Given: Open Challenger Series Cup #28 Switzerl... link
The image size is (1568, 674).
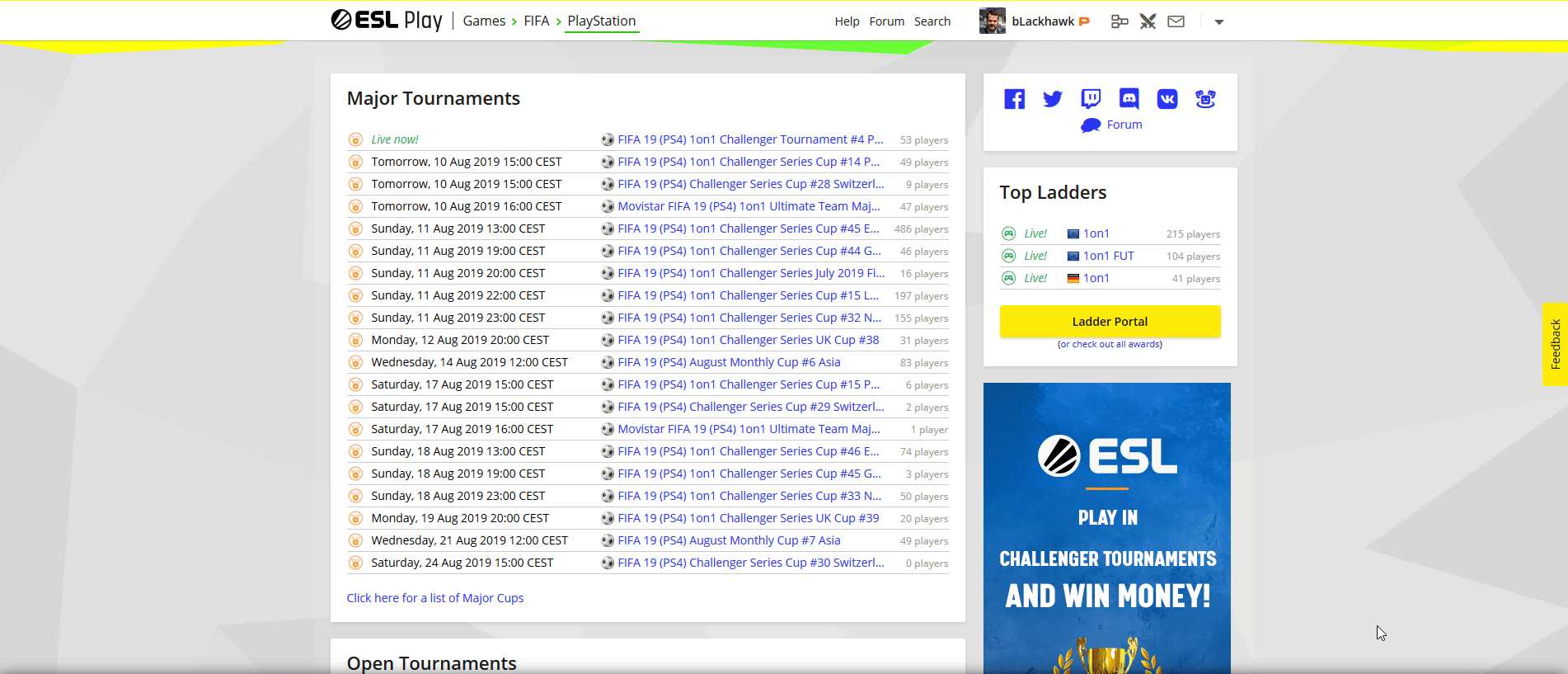Looking at the screenshot, I should pyautogui.click(x=751, y=184).
